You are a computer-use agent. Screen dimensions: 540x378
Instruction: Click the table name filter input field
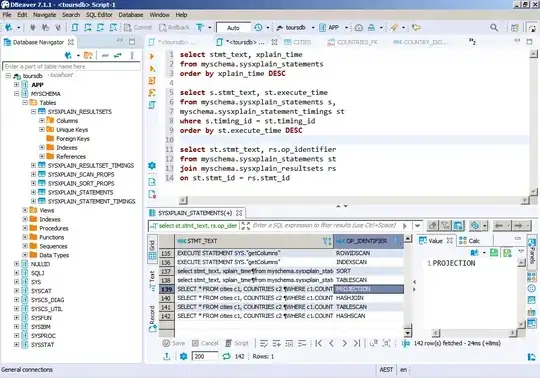click(x=72, y=66)
